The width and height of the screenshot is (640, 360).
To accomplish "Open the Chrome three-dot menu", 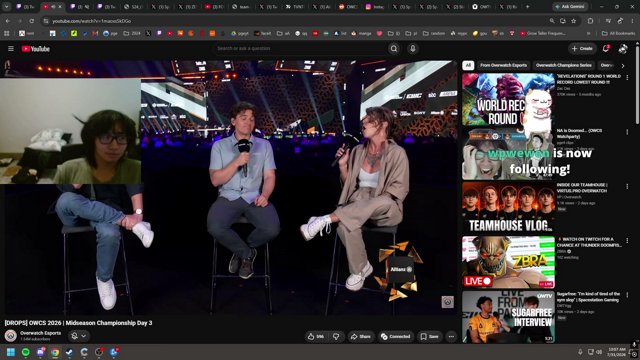I will pos(633,21).
